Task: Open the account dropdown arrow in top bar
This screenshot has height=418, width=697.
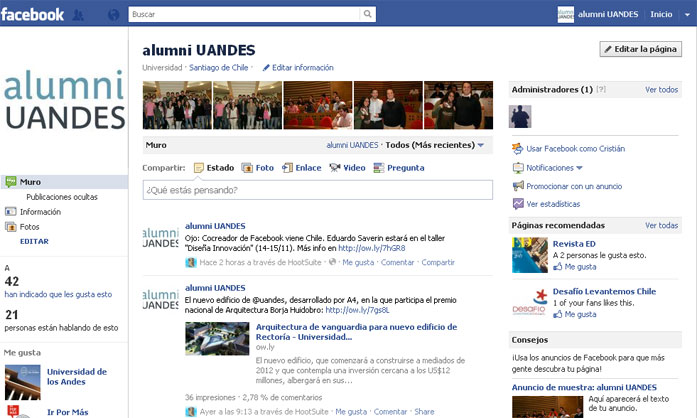Action: (x=687, y=15)
